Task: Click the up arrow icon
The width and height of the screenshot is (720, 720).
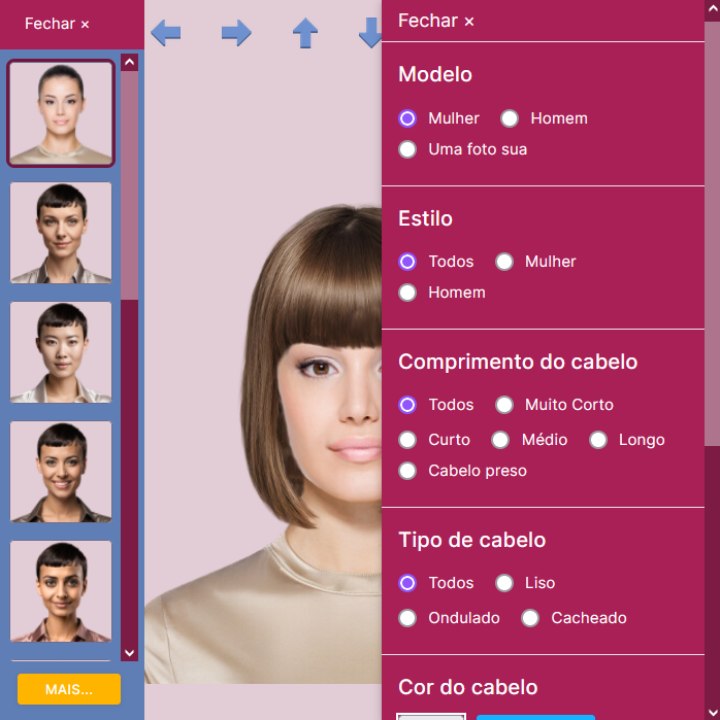Action: pos(305,33)
